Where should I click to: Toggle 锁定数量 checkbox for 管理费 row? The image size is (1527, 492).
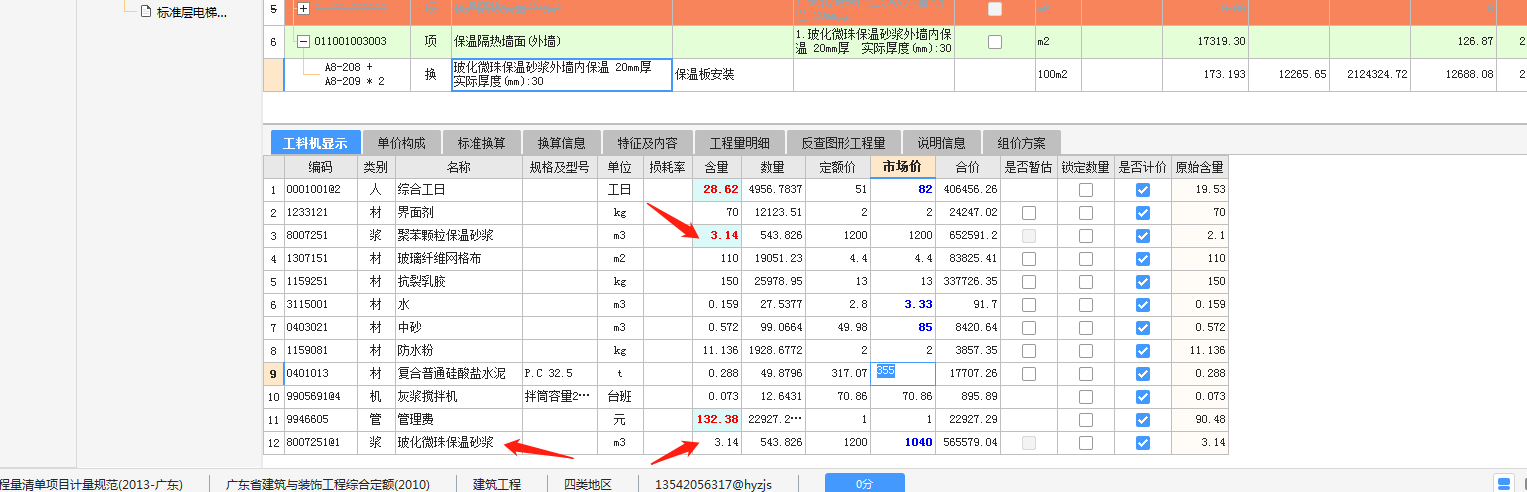tap(1086, 419)
